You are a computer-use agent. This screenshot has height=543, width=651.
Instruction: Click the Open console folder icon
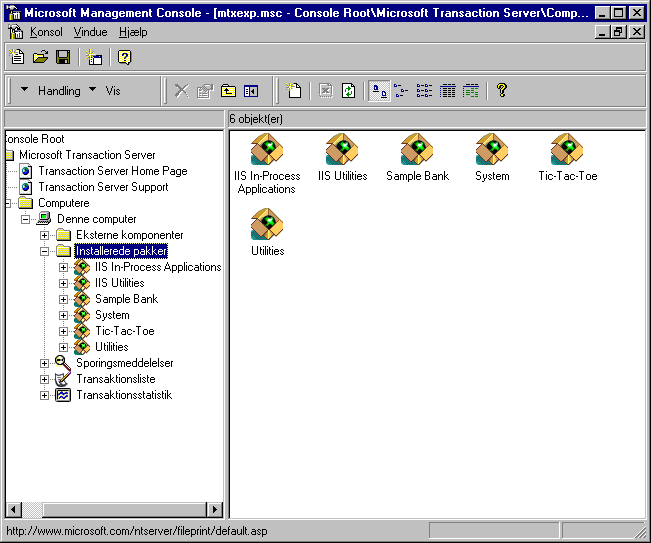pyautogui.click(x=40, y=57)
